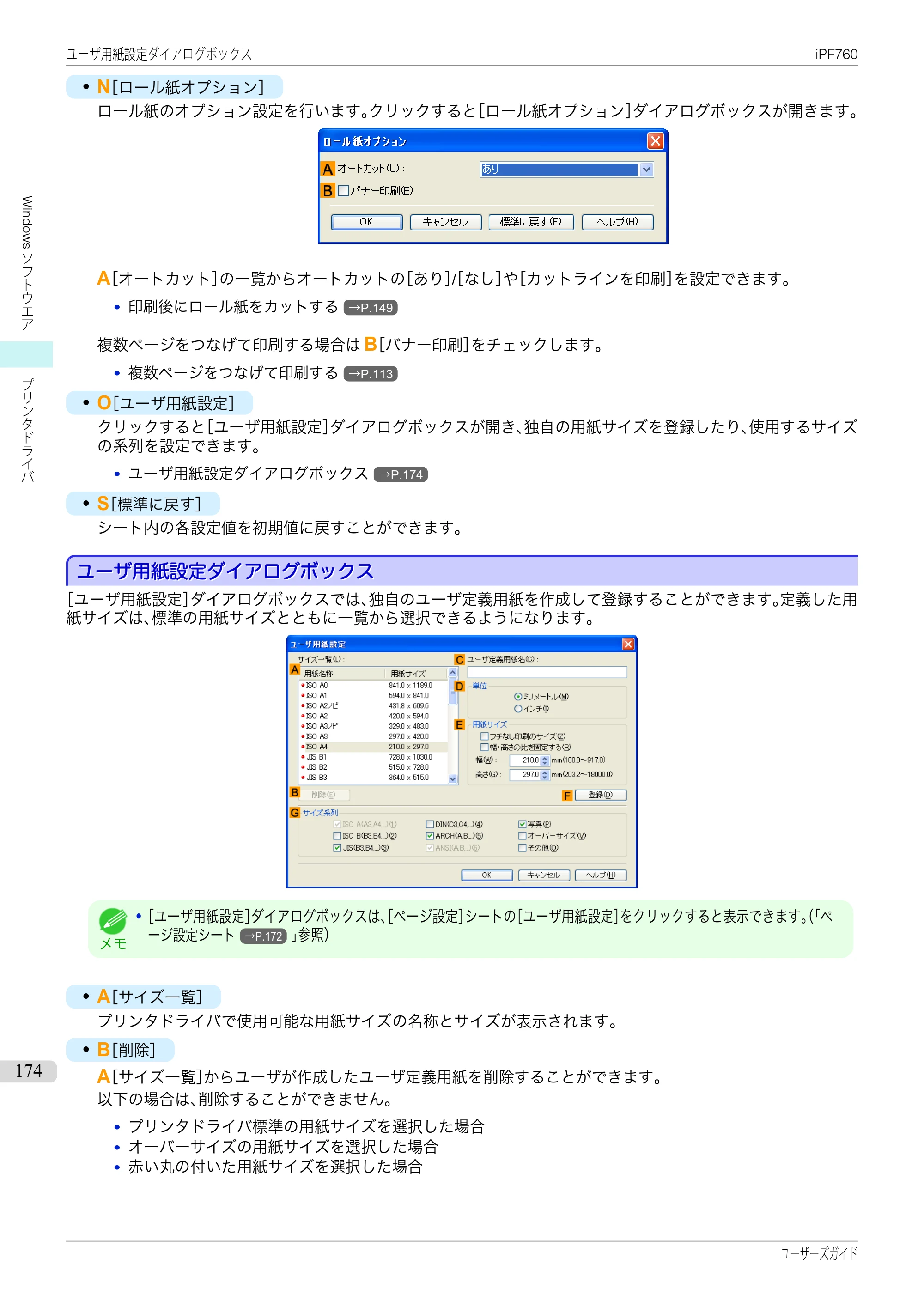924x1307 pixels.
Task: Click OK in the ユーザ用紙設定 dialog
Action: pos(487,875)
